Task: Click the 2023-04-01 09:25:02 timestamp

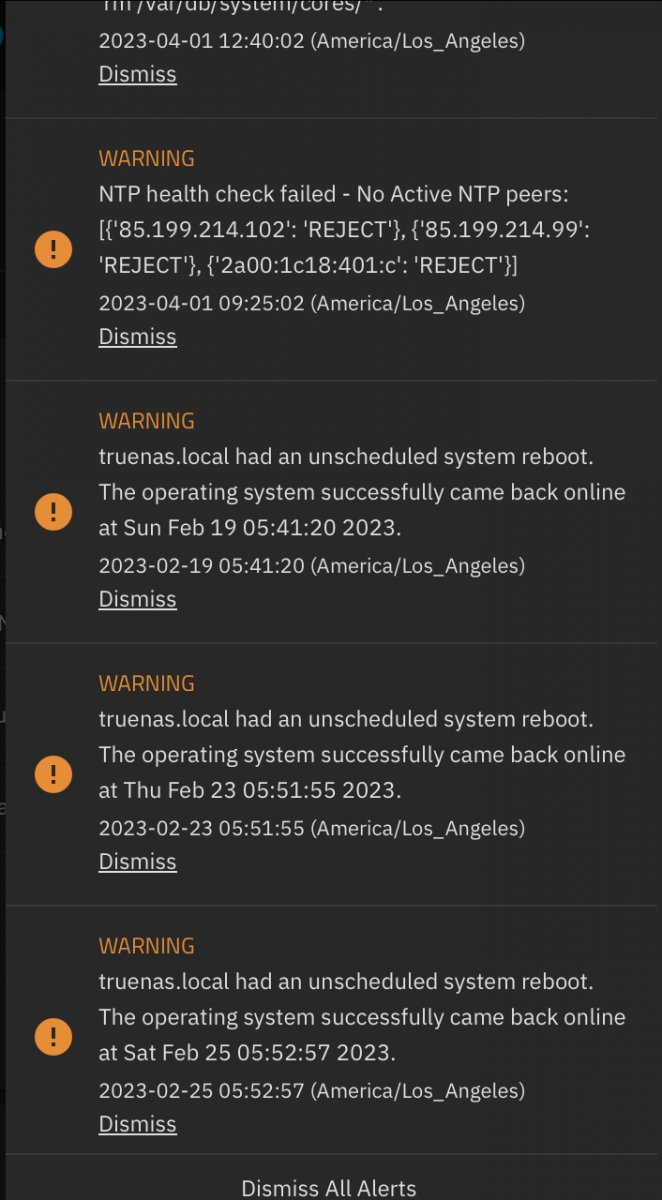Action: click(x=311, y=303)
